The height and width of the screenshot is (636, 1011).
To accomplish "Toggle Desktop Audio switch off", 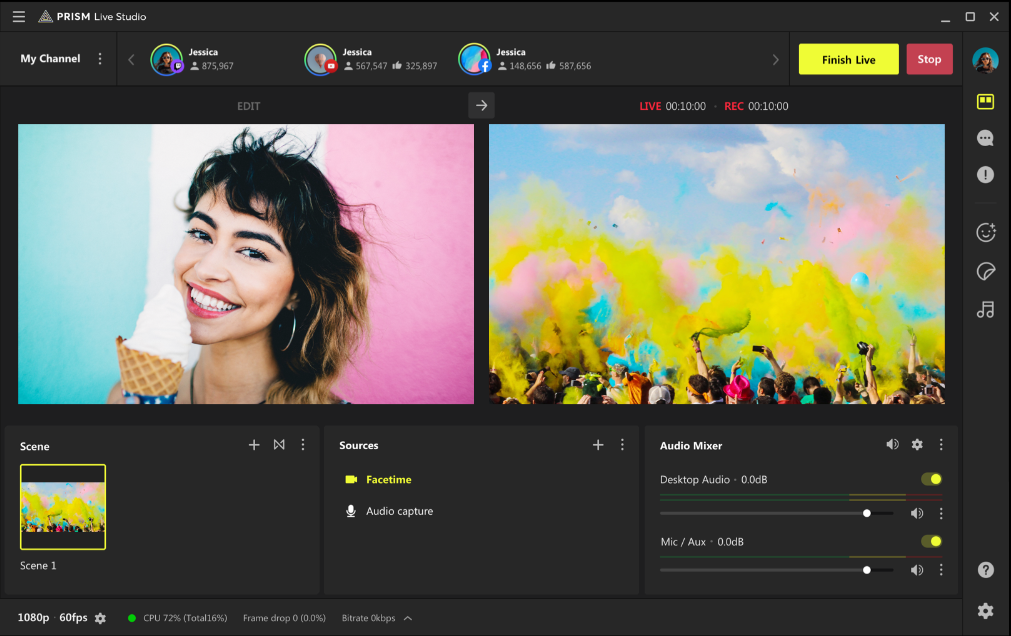I will point(931,479).
